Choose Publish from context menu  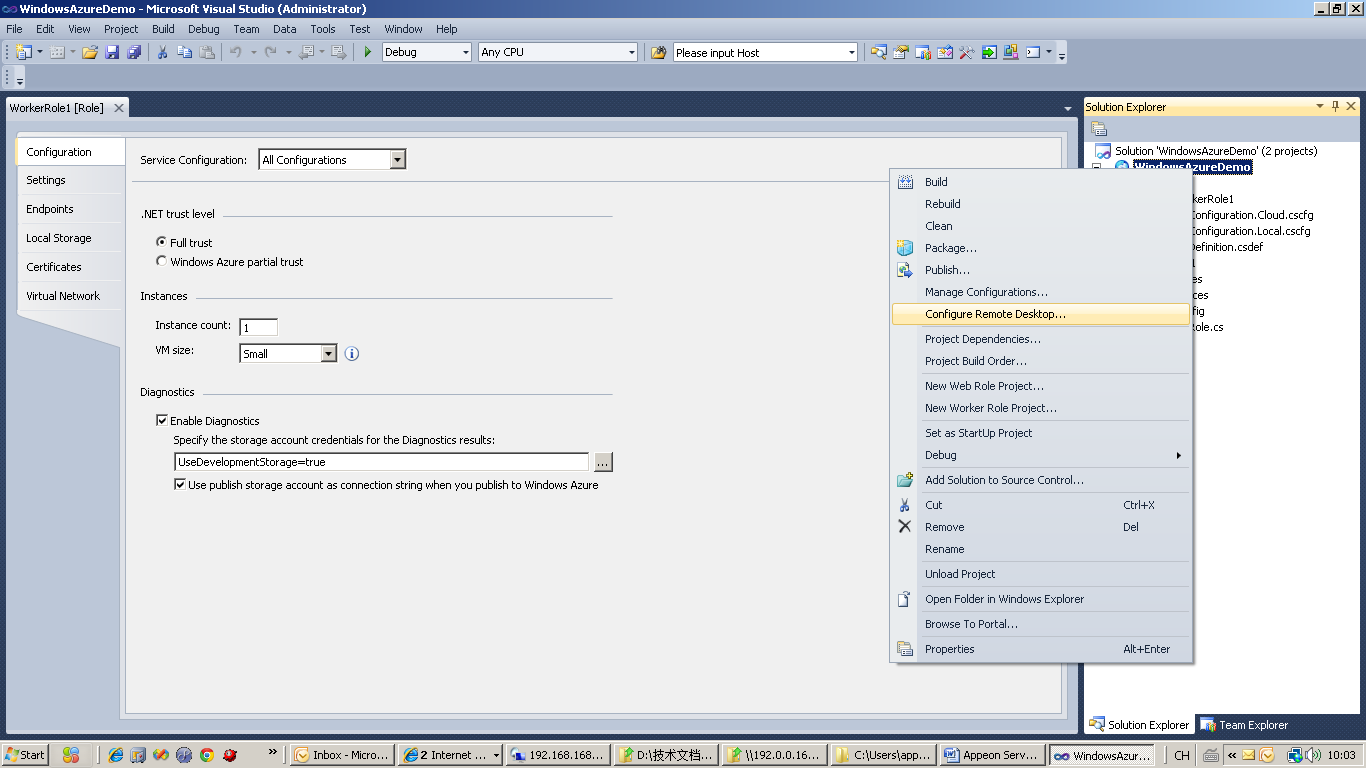pos(1040,270)
